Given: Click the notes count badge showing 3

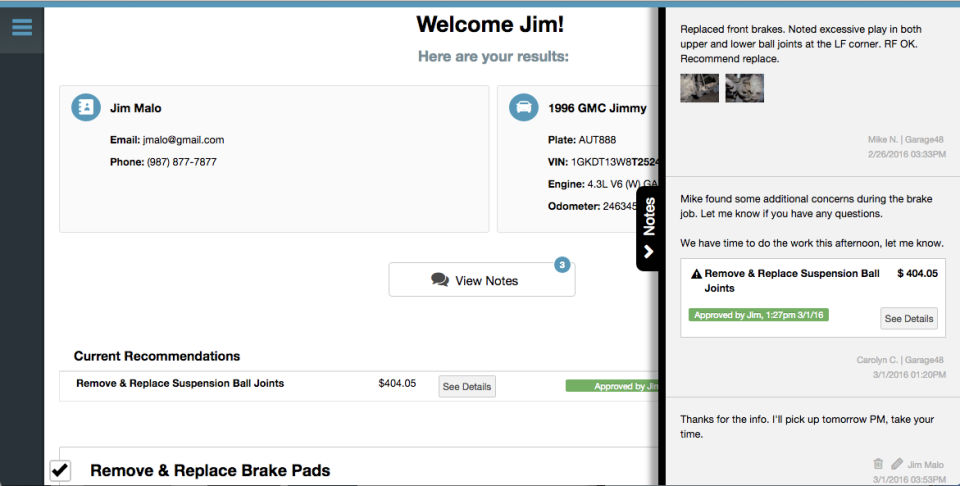Looking at the screenshot, I should (x=562, y=264).
